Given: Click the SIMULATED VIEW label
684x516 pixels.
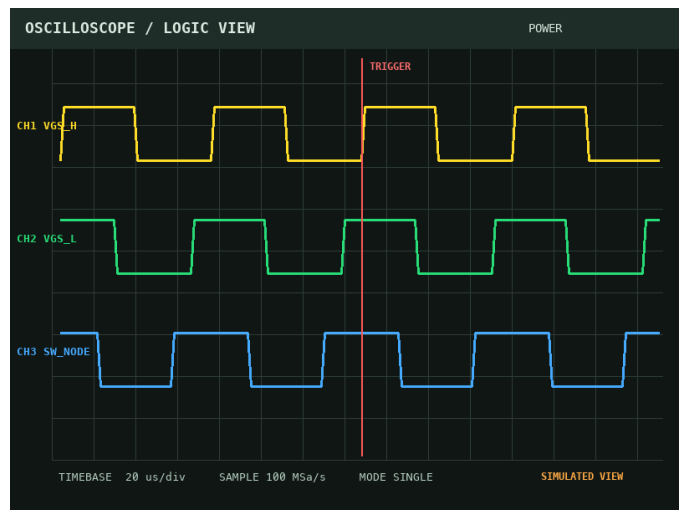Looking at the screenshot, I should (582, 476).
